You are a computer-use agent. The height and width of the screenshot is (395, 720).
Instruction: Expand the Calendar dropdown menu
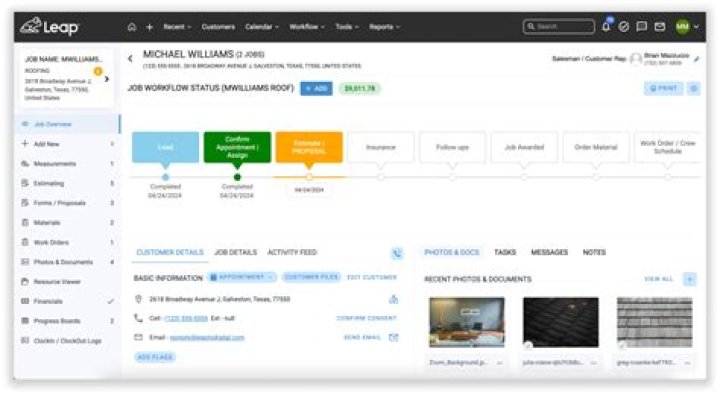(262, 27)
